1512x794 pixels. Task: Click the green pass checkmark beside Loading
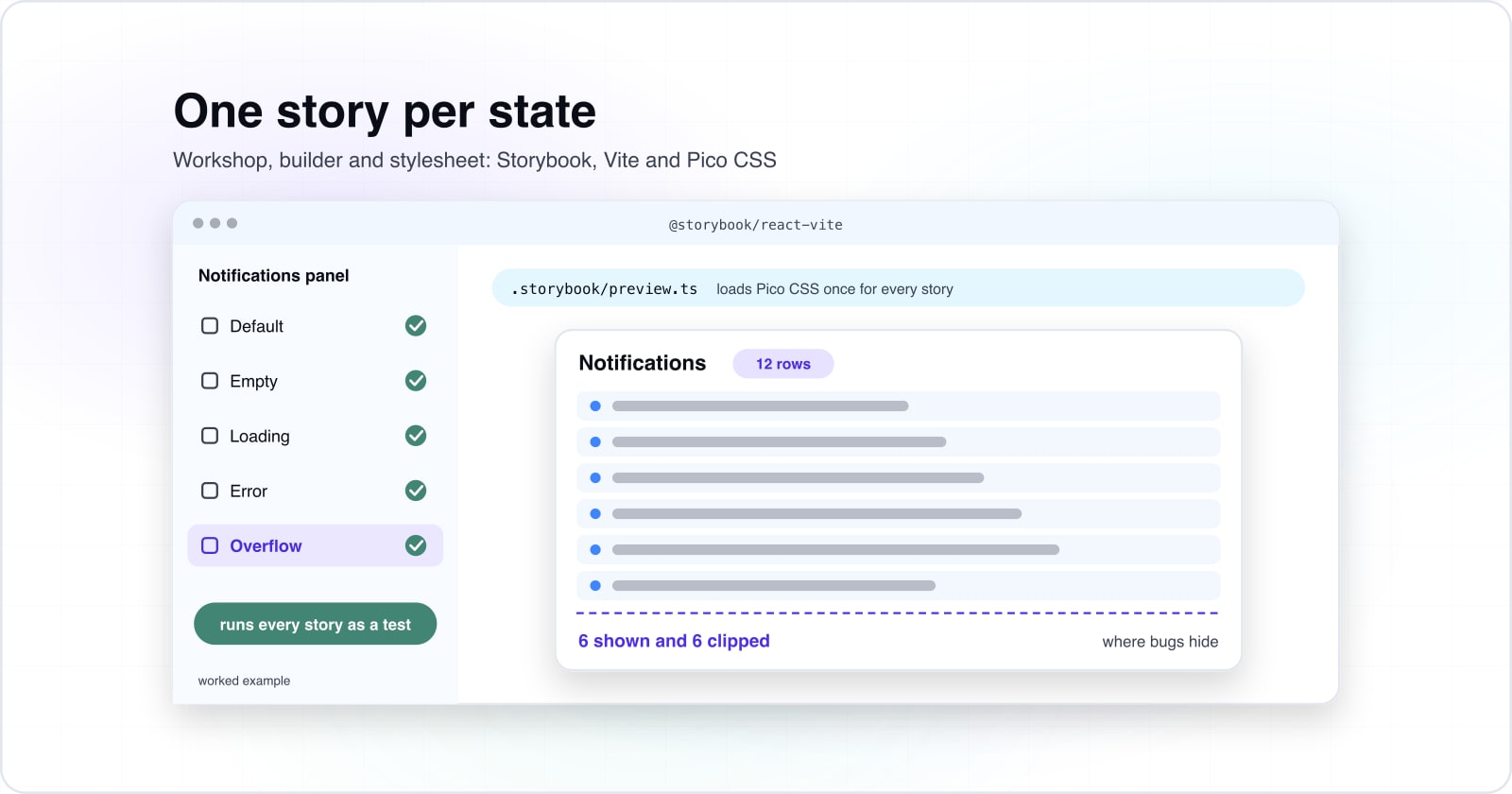416,436
